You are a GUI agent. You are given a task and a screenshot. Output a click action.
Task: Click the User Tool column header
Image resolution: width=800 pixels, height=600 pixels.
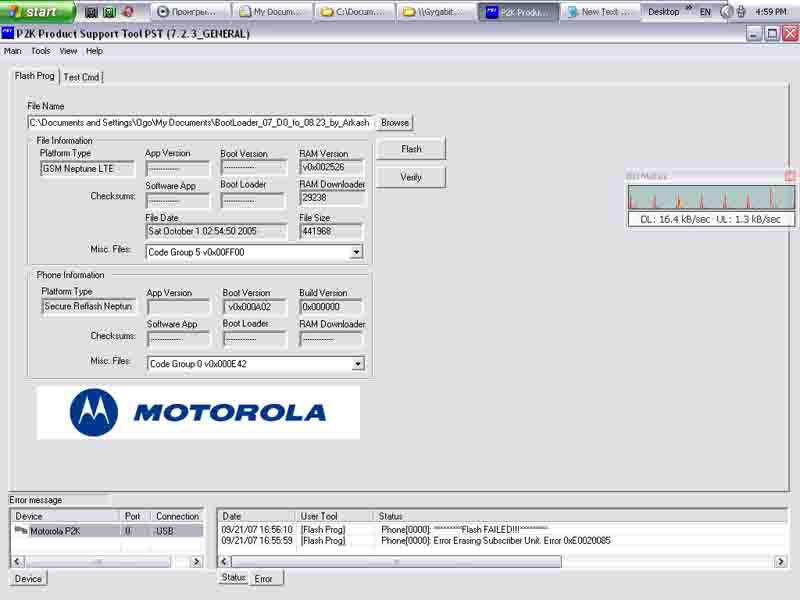335,516
